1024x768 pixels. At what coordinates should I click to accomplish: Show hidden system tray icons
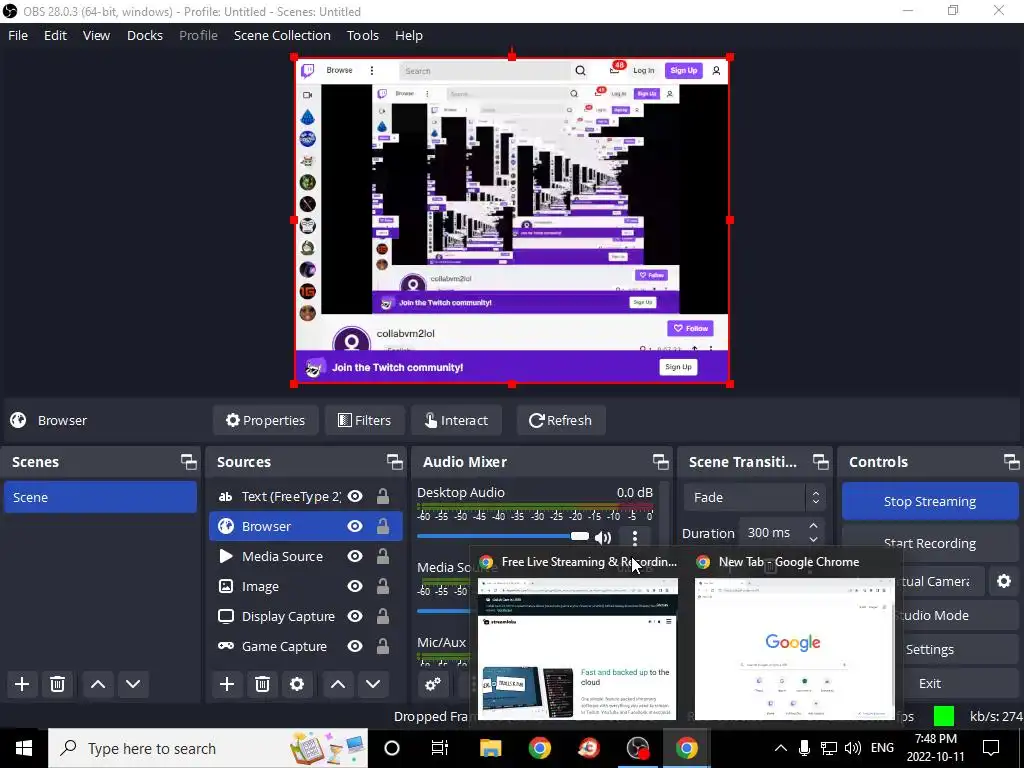click(x=780, y=748)
